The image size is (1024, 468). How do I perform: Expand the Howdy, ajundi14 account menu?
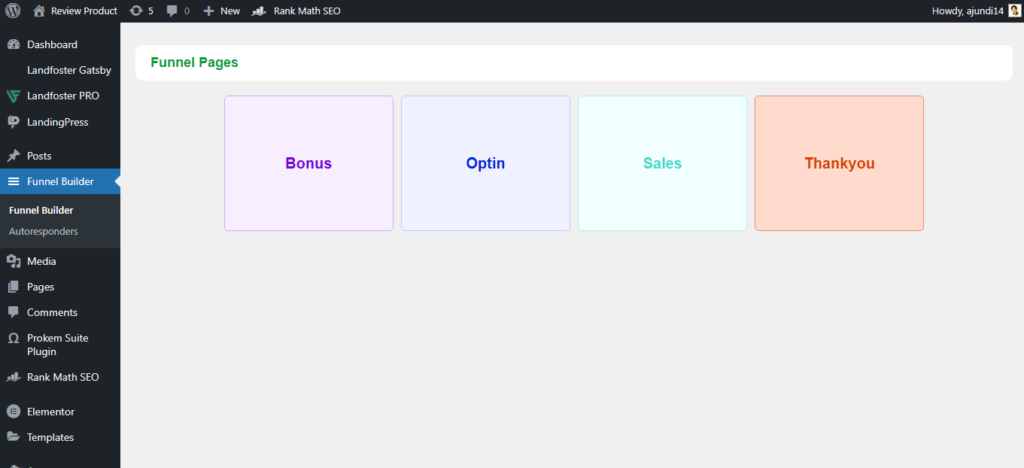pos(965,11)
